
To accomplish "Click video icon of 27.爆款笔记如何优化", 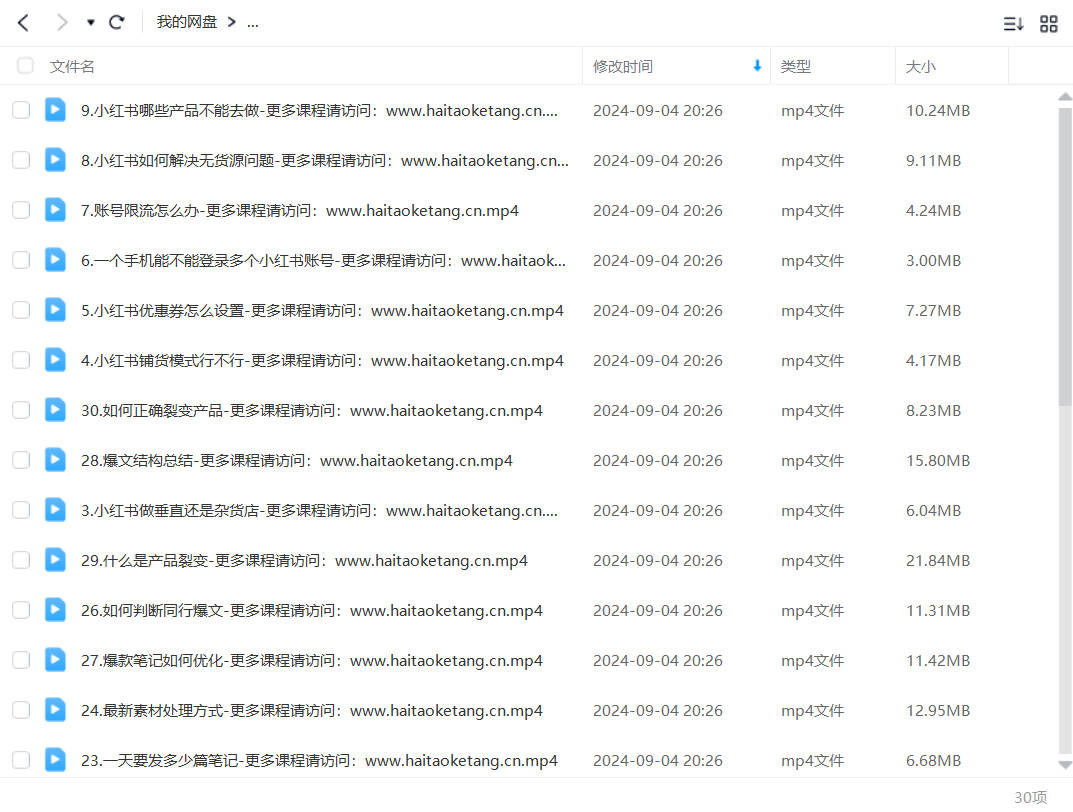I will click(x=55, y=659).
